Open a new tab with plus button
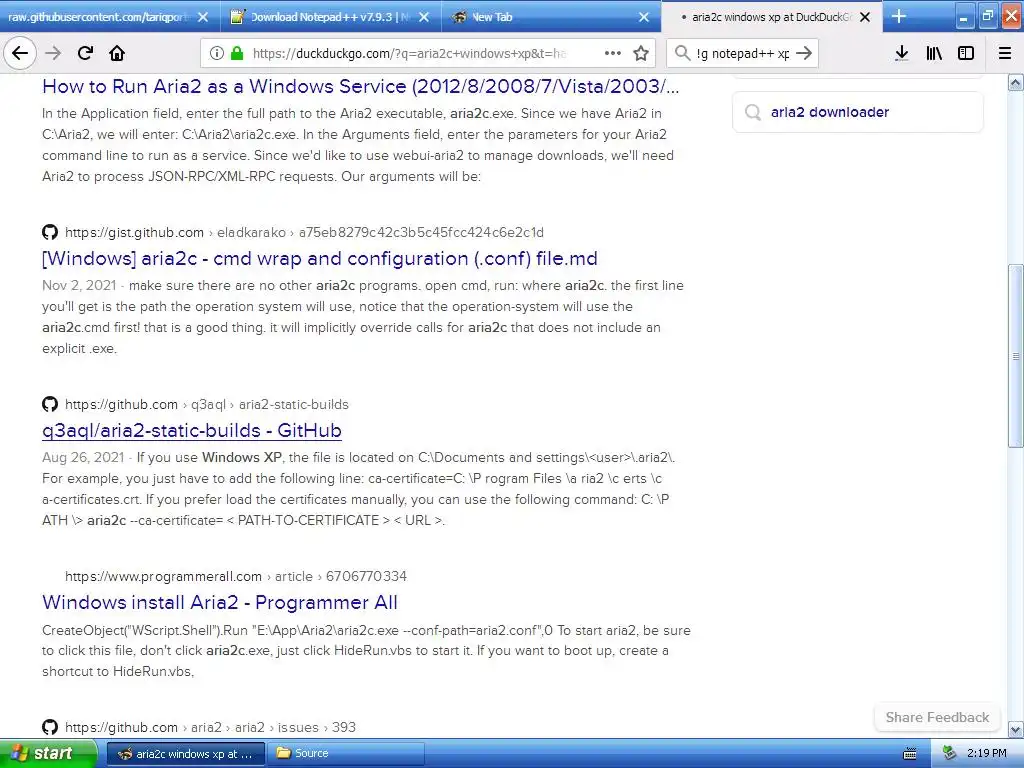 click(899, 16)
